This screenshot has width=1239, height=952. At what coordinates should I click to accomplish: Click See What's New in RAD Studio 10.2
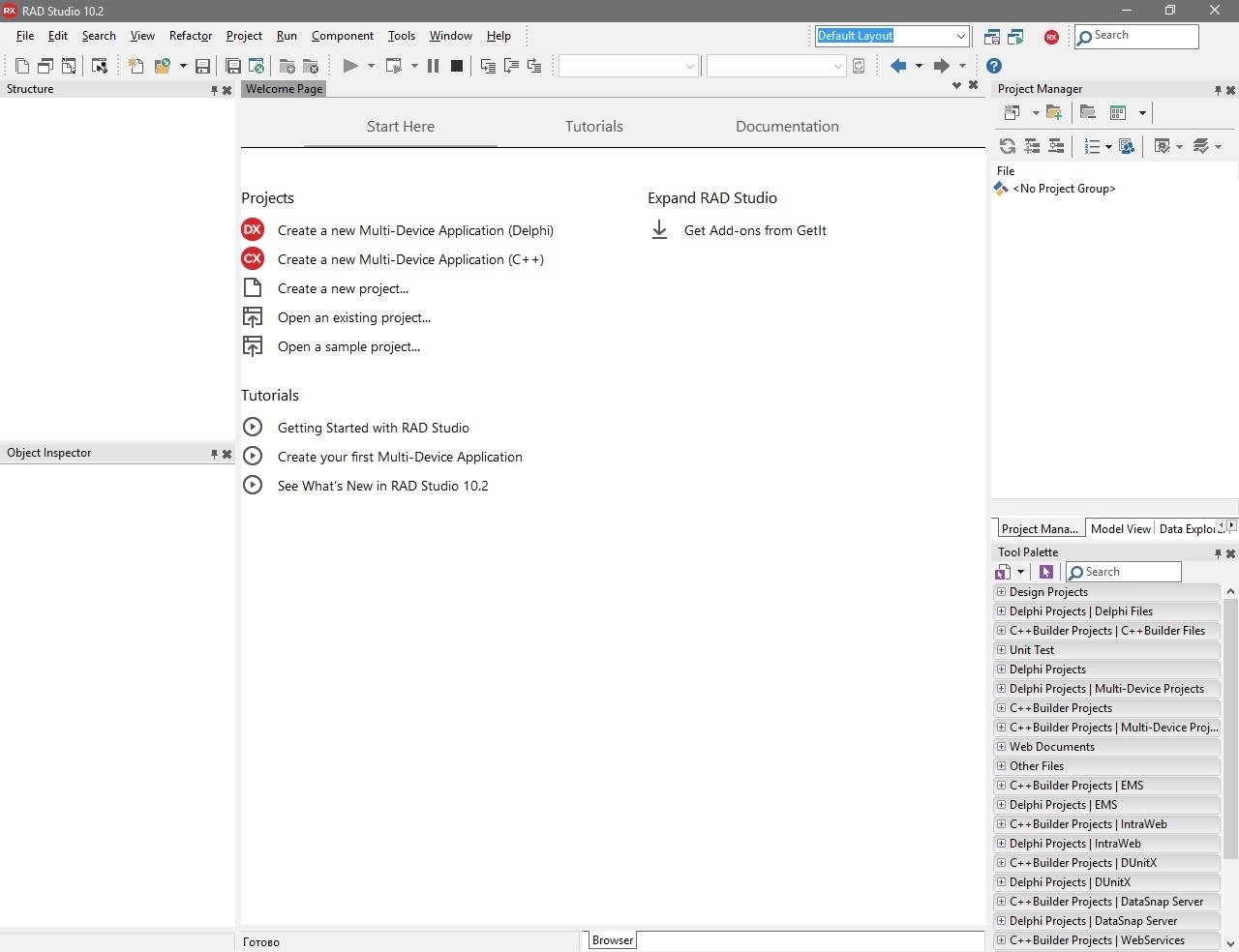pos(383,486)
